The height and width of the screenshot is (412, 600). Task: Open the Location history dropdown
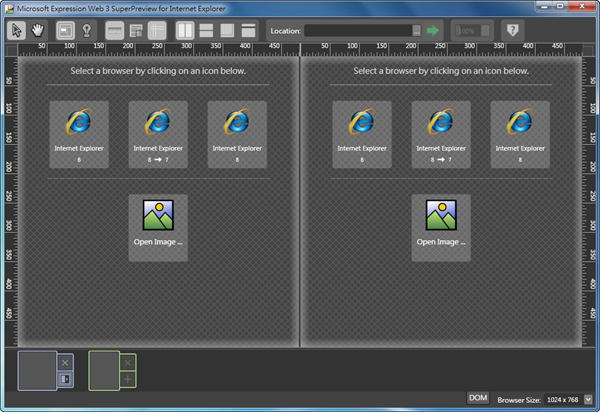(x=417, y=31)
